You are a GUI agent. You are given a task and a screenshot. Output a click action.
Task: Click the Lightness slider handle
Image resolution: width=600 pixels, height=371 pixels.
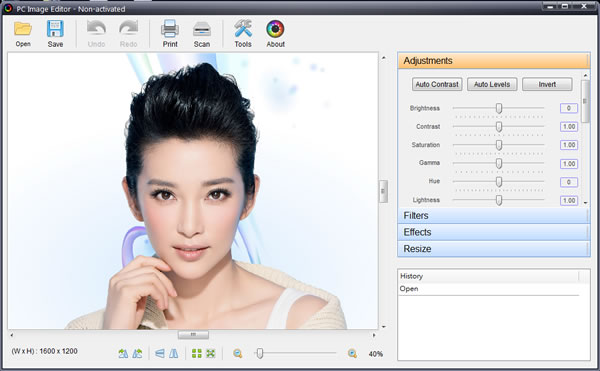[499, 200]
